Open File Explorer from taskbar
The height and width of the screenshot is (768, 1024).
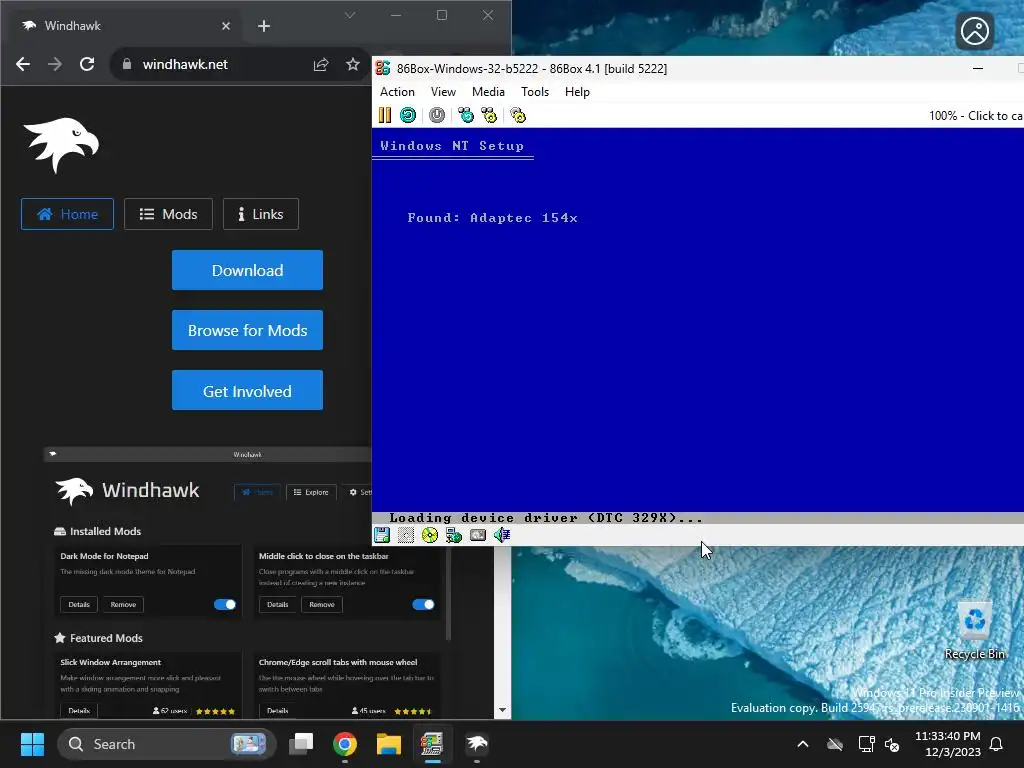click(389, 744)
